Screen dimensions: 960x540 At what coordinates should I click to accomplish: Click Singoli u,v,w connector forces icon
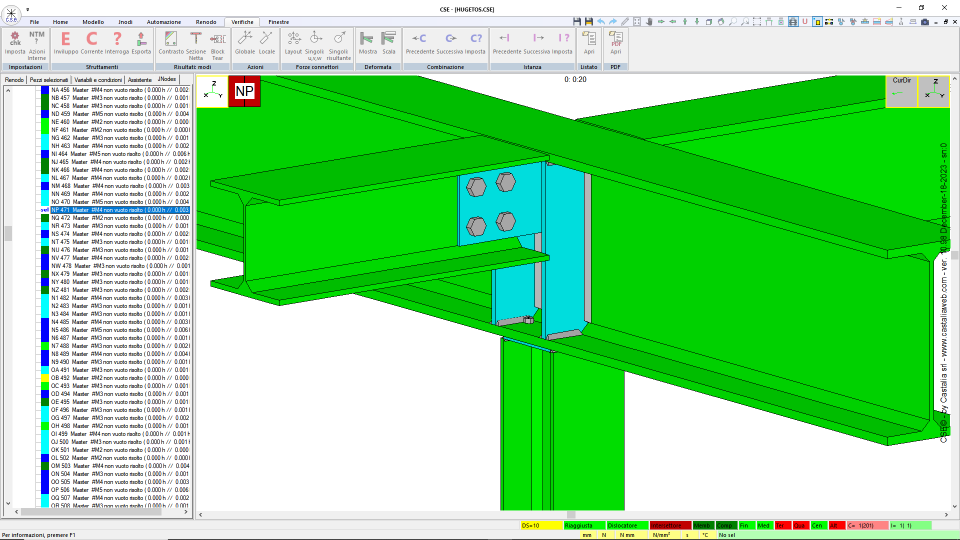[315, 44]
